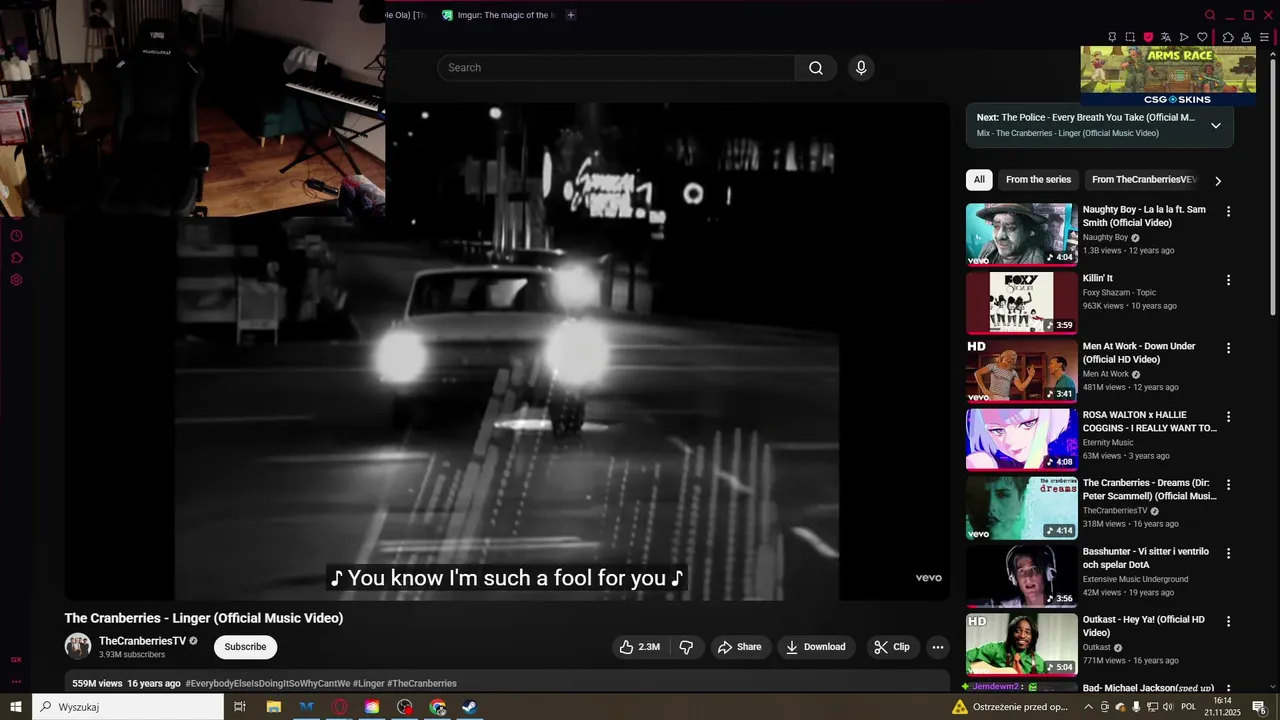Image resolution: width=1280 pixels, height=720 pixels.
Task: Open Steam from the taskbar
Action: click(469, 707)
